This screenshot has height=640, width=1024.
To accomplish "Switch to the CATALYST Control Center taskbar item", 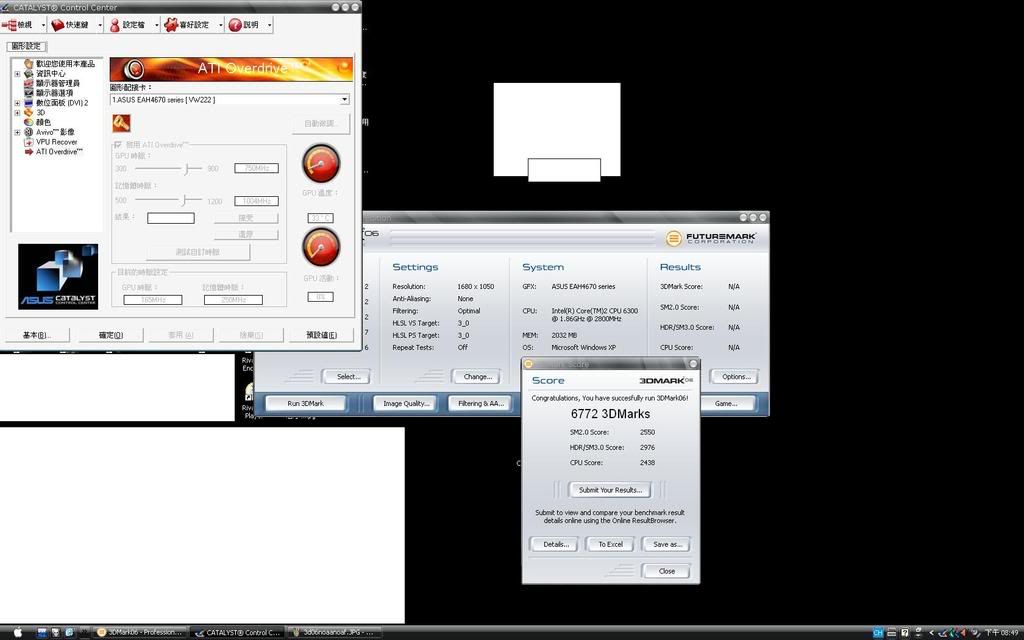I will click(x=237, y=632).
